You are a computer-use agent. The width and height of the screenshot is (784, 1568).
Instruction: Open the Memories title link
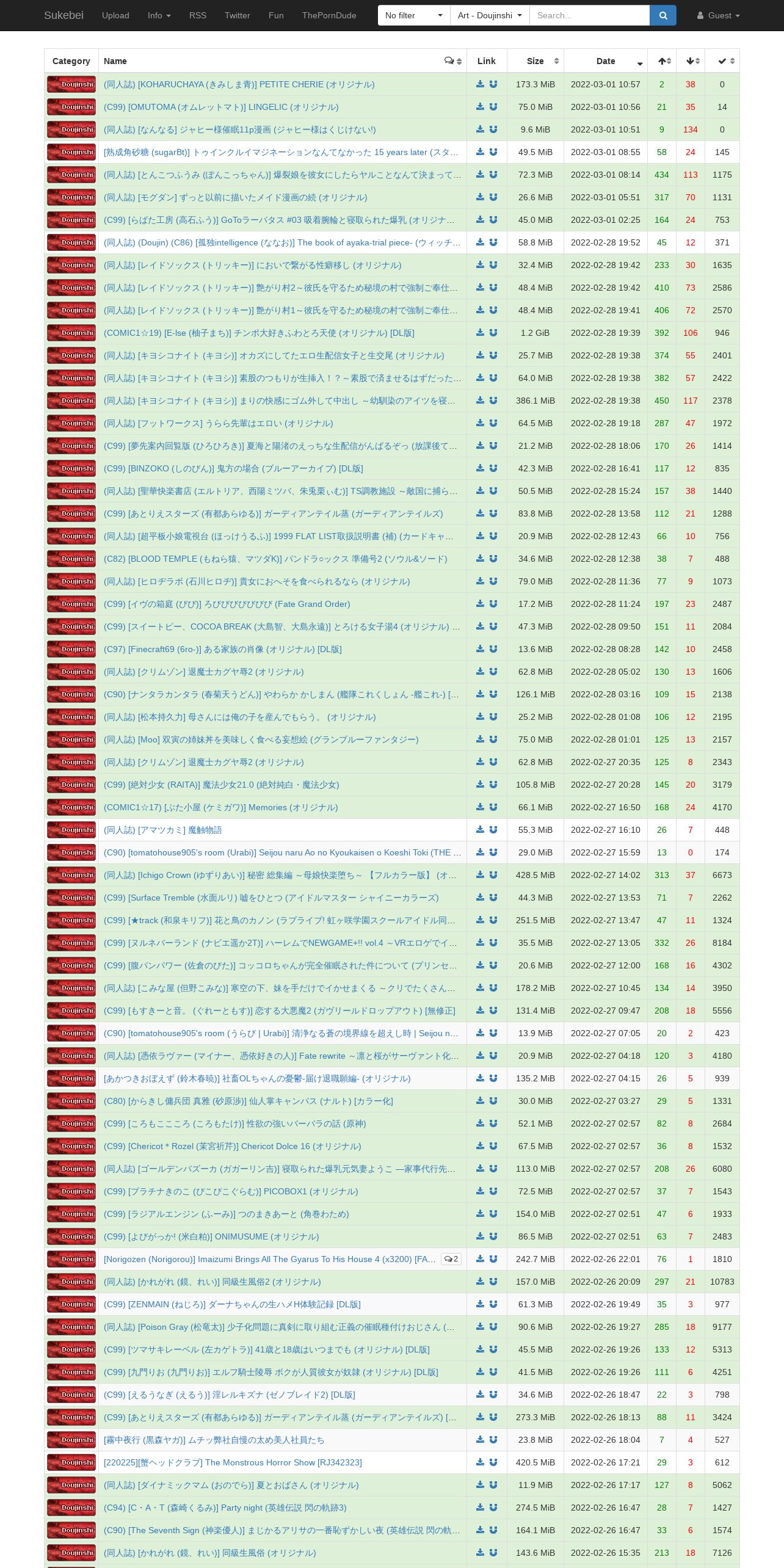point(221,807)
